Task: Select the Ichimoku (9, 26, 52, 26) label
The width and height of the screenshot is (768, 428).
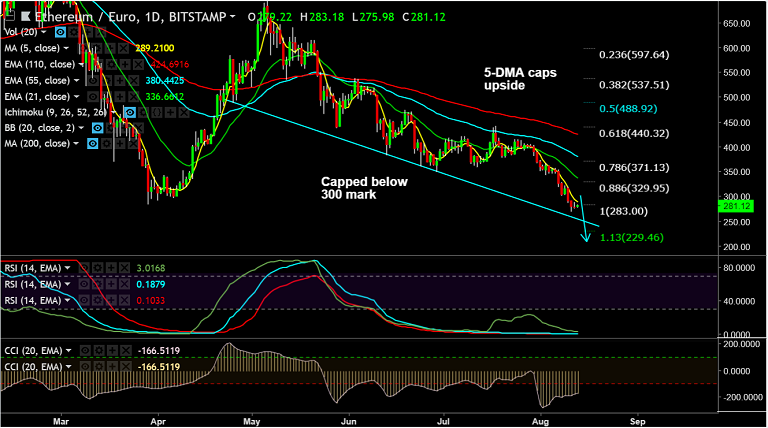Action: (x=55, y=112)
